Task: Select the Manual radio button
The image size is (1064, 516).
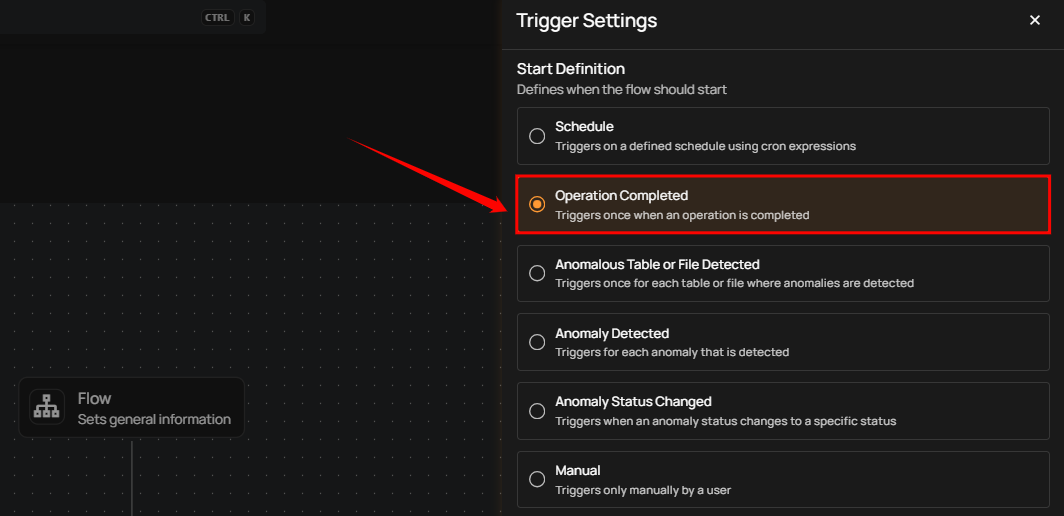Action: point(537,479)
